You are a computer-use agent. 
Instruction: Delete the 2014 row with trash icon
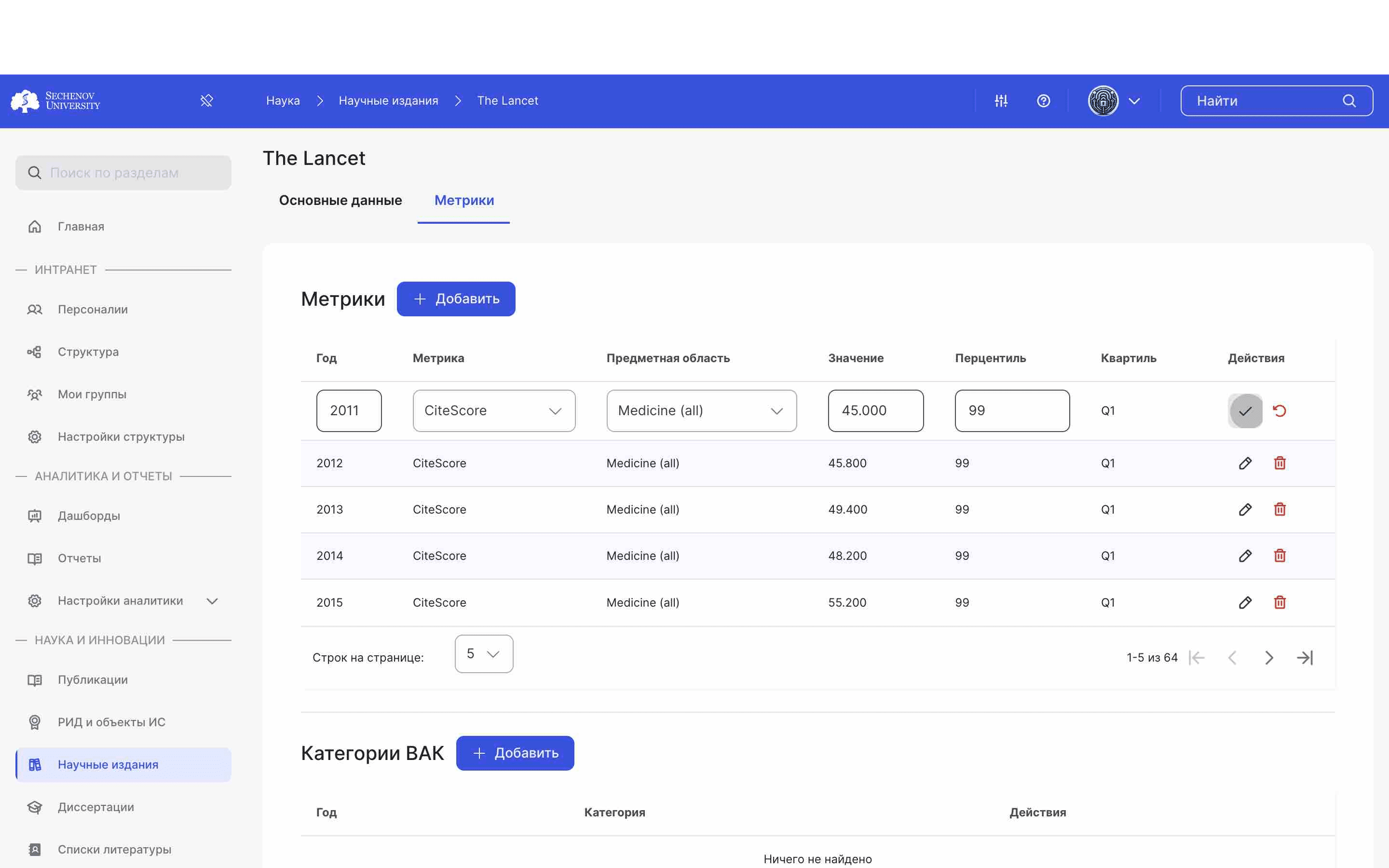point(1280,556)
